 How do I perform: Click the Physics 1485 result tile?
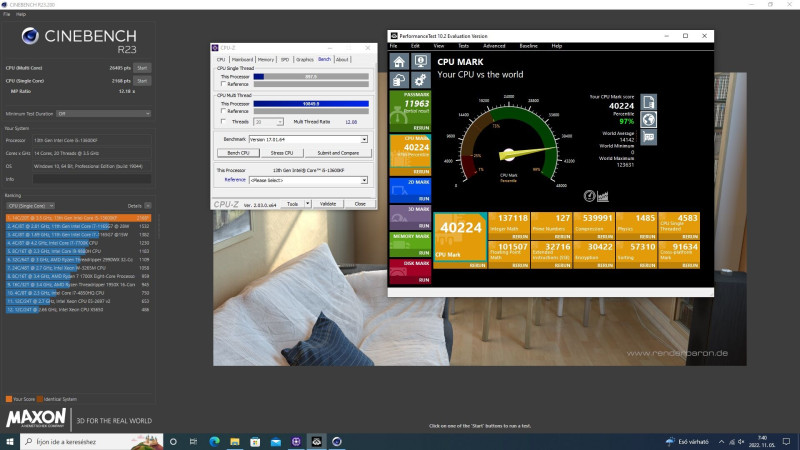coord(636,226)
